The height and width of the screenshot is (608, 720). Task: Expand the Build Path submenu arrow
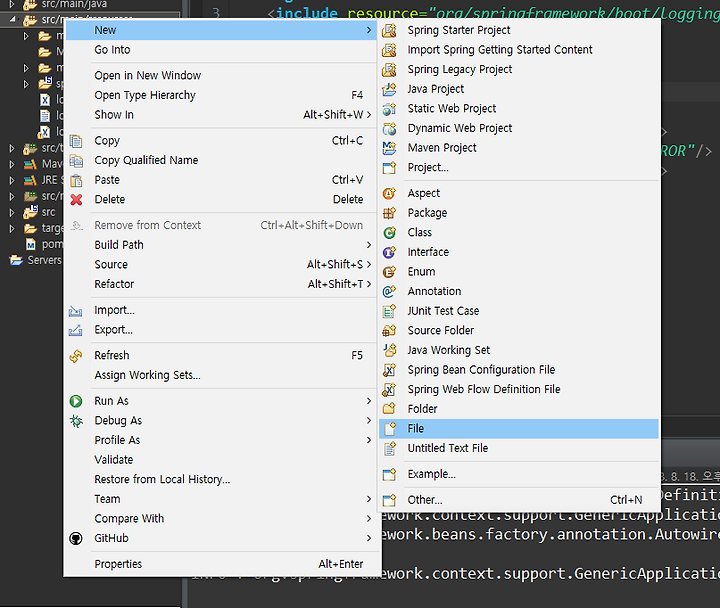(369, 245)
